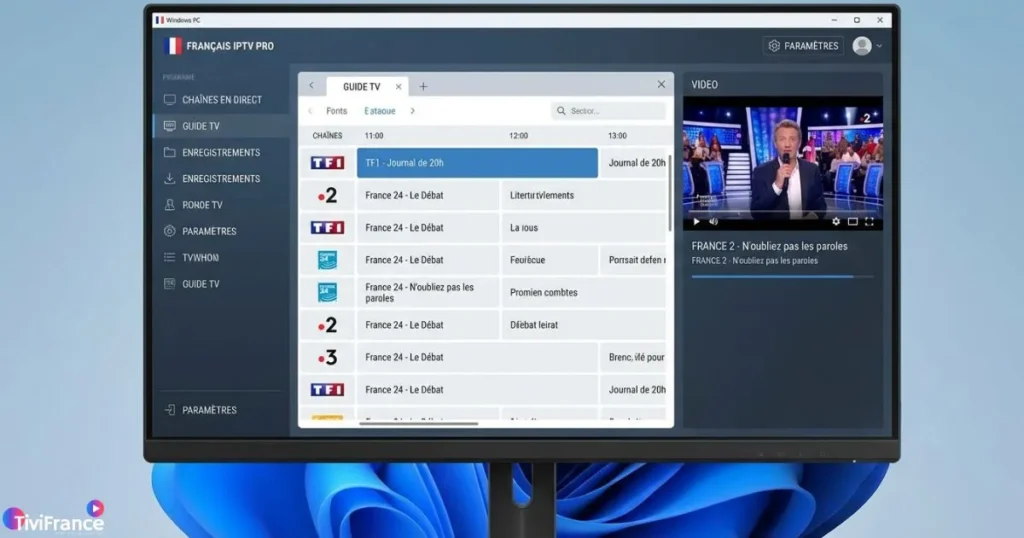Click the 11:00 time header
This screenshot has width=1024, height=538.
click(374, 136)
